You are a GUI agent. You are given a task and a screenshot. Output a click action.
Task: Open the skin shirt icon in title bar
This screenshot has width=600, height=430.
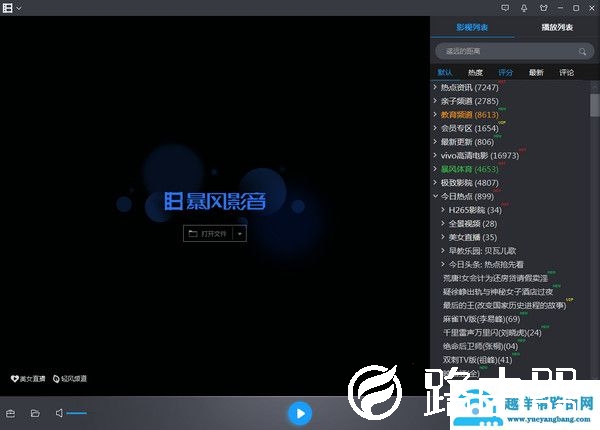(x=543, y=8)
